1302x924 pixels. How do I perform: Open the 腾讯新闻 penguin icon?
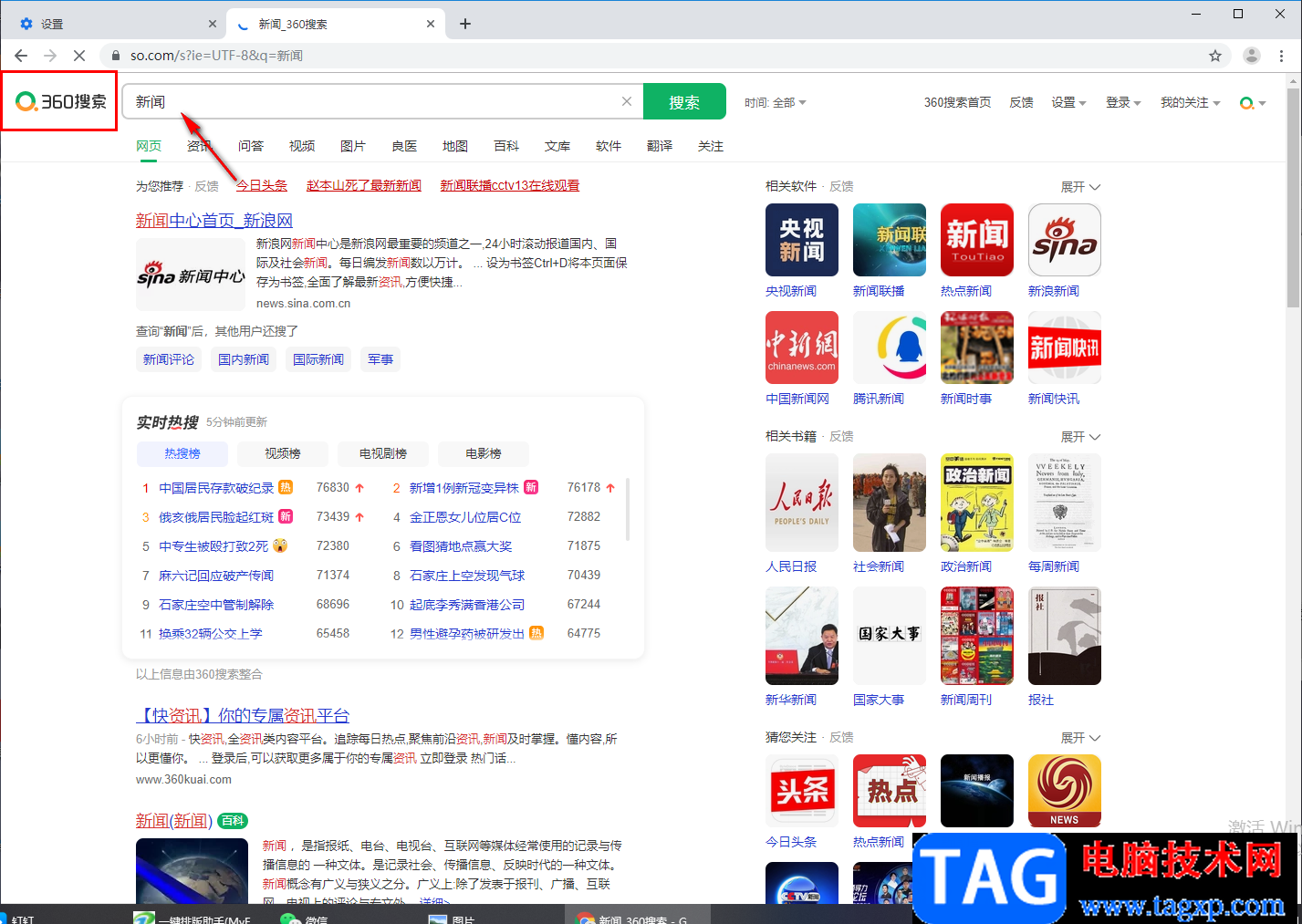point(889,348)
